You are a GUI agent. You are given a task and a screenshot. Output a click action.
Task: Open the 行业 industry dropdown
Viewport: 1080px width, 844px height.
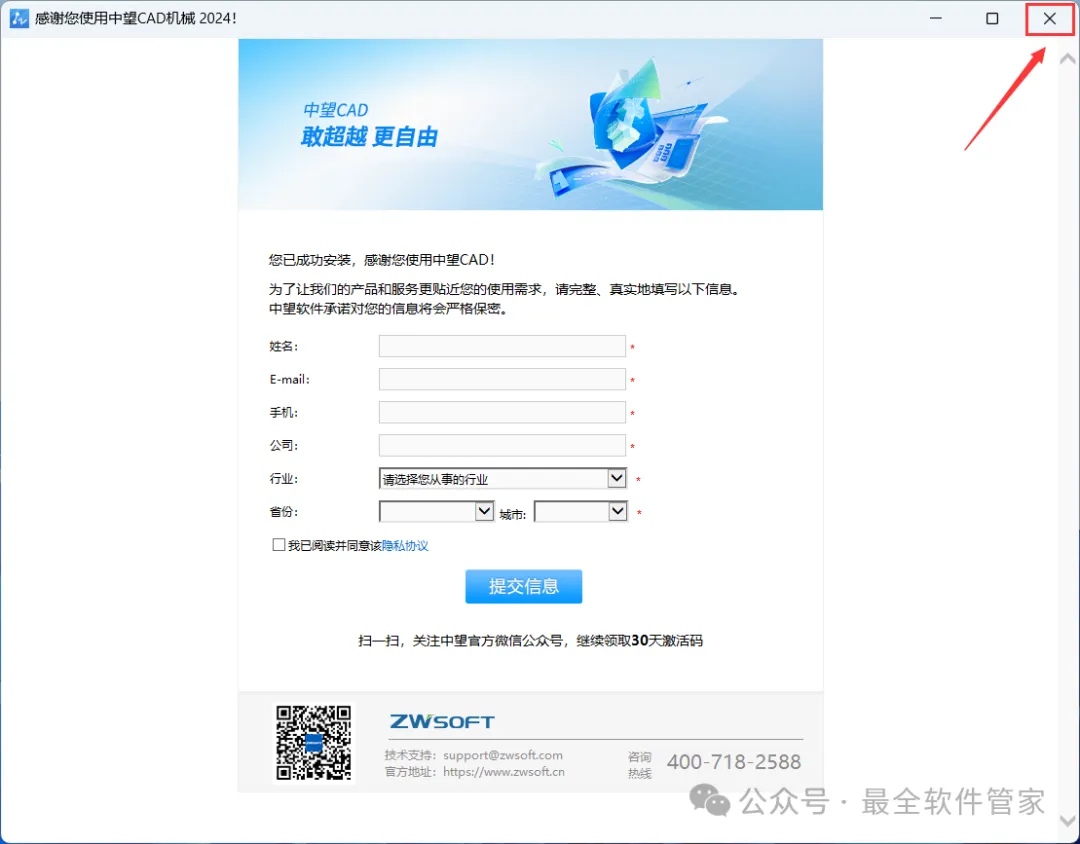pyautogui.click(x=502, y=478)
